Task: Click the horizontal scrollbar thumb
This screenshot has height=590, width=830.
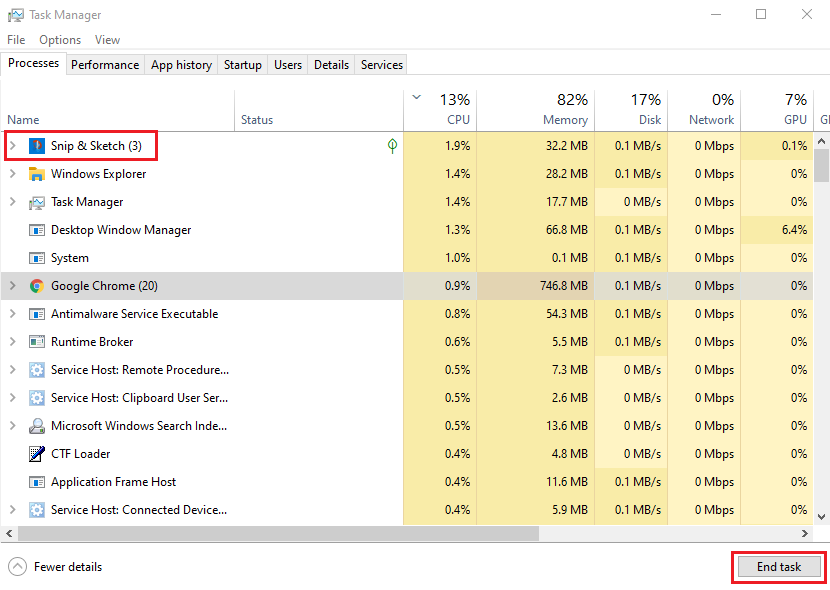Action: point(278,533)
